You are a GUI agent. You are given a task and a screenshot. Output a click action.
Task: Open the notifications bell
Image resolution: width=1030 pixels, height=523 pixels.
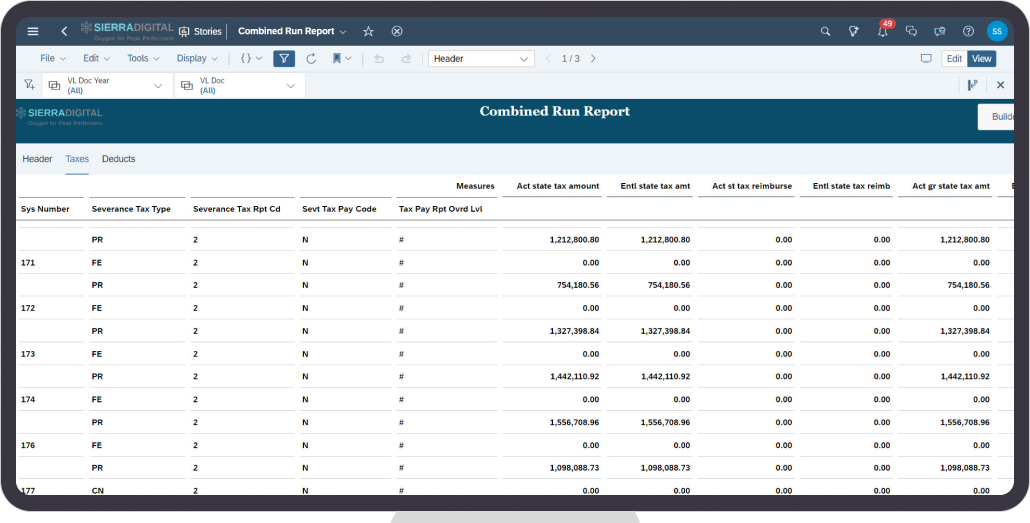coord(882,31)
